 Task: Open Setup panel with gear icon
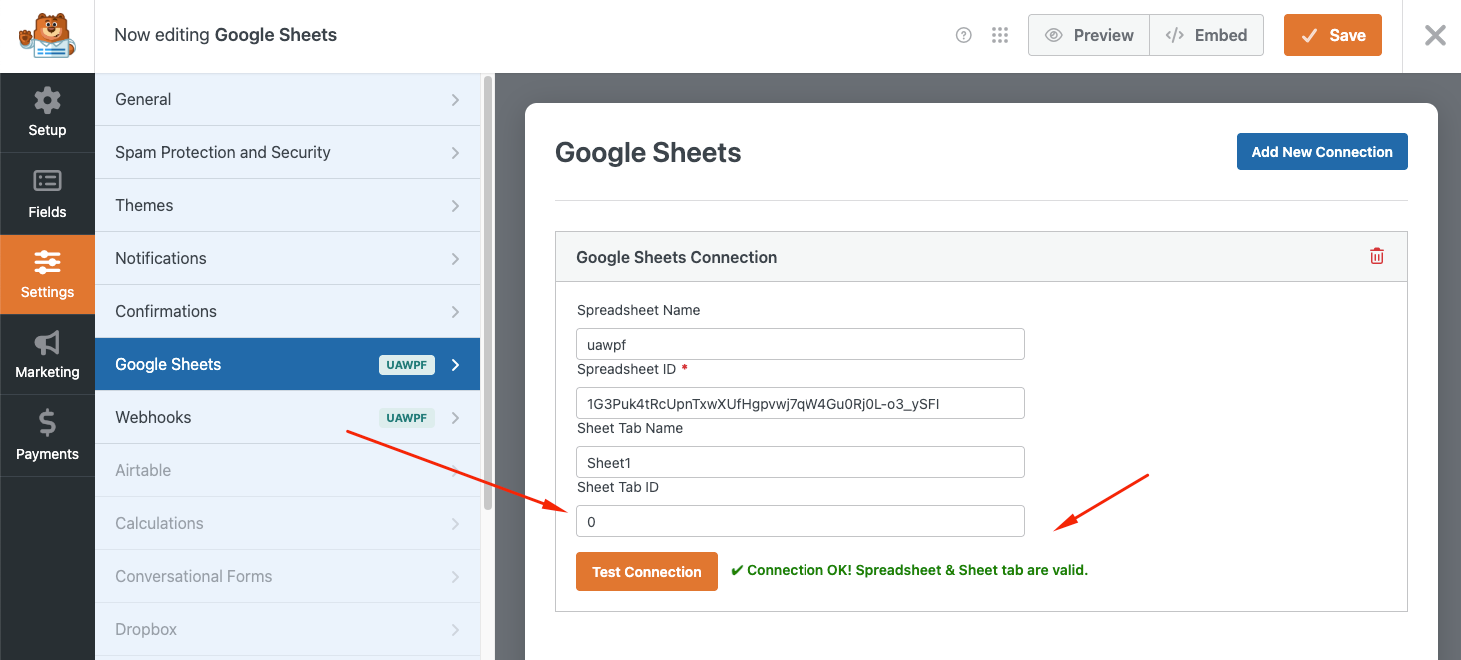(47, 112)
